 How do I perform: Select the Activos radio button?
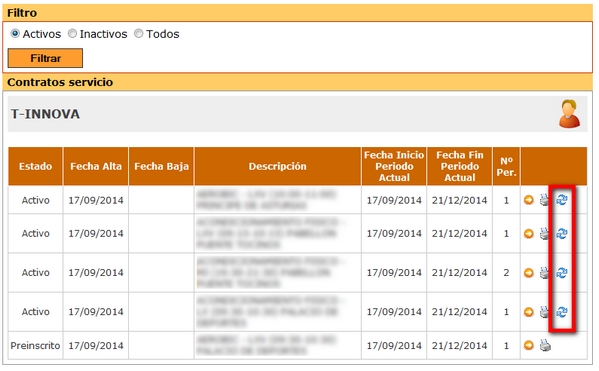pos(15,34)
